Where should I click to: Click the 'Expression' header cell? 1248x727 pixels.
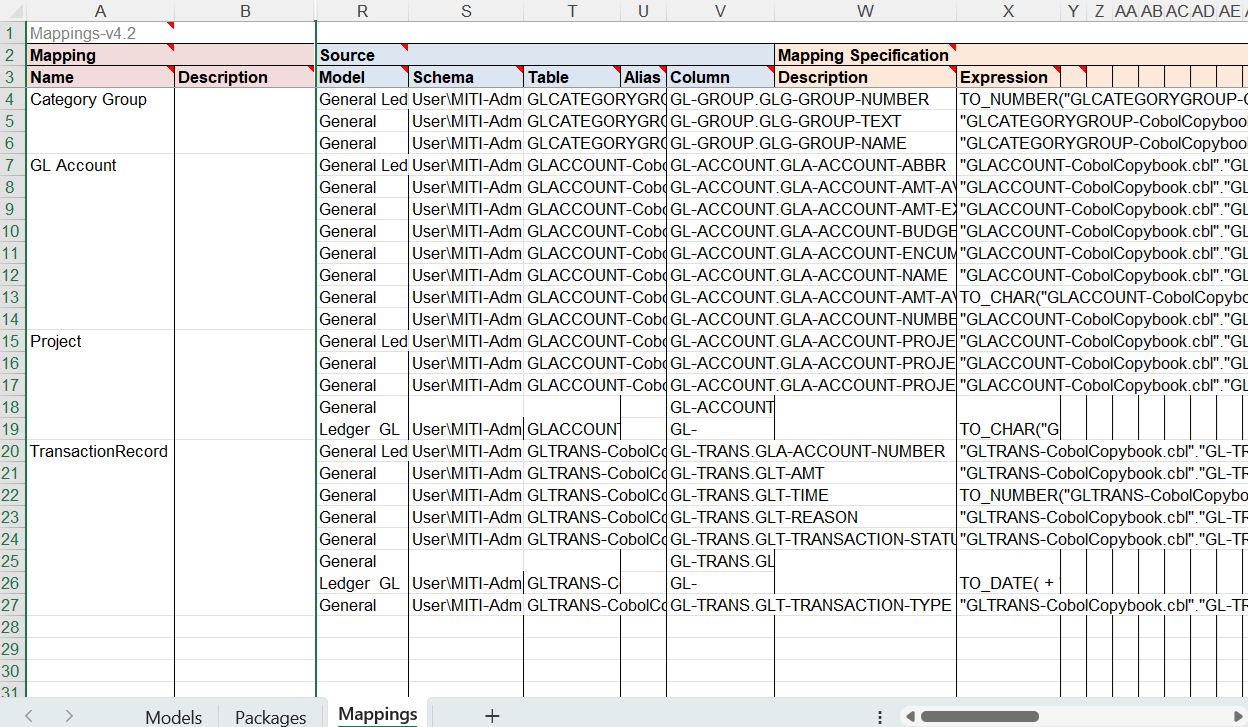[1008, 77]
